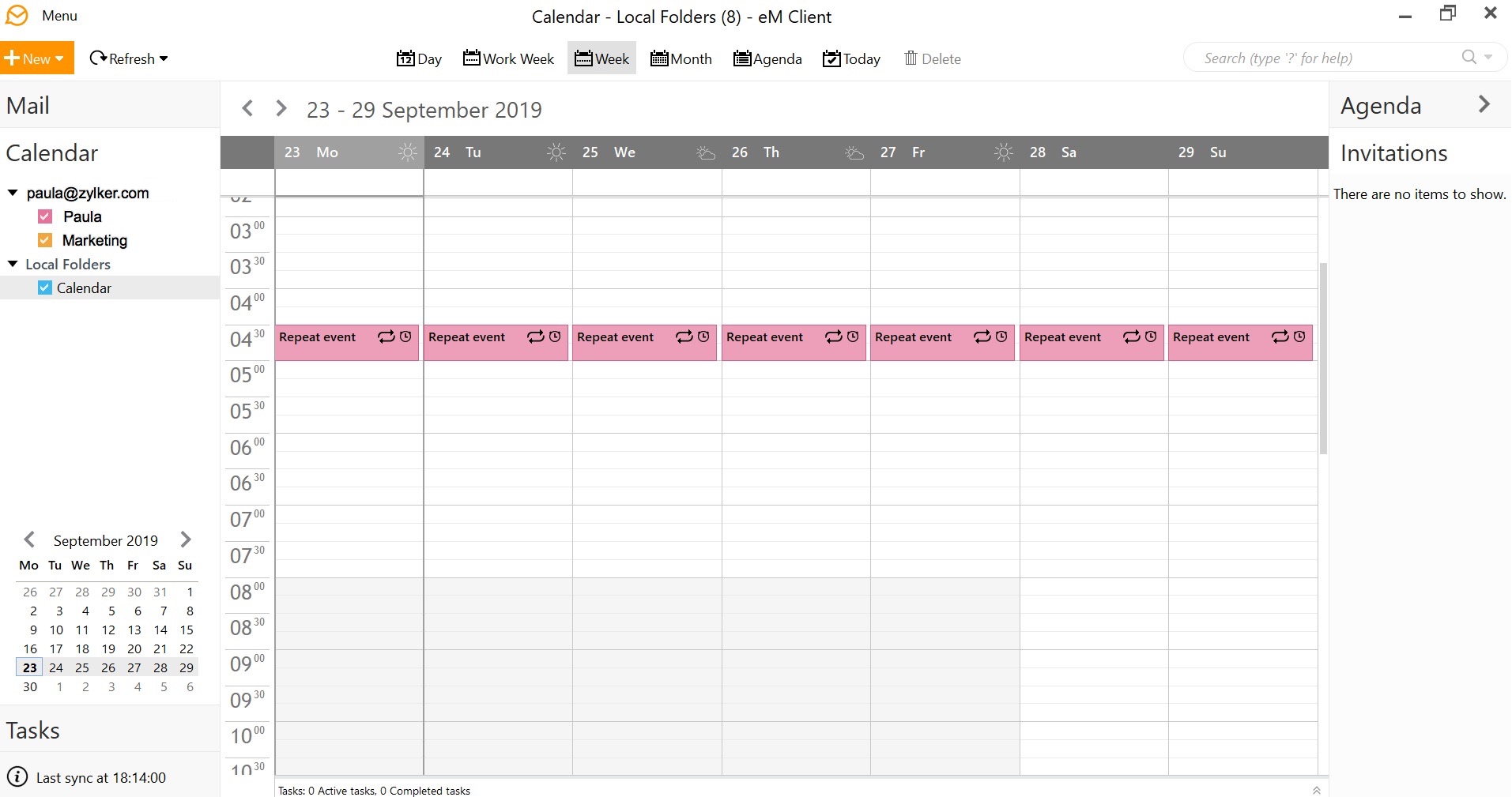Jump to Today in the calendar
This screenshot has width=1512, height=797.
pyautogui.click(x=851, y=58)
